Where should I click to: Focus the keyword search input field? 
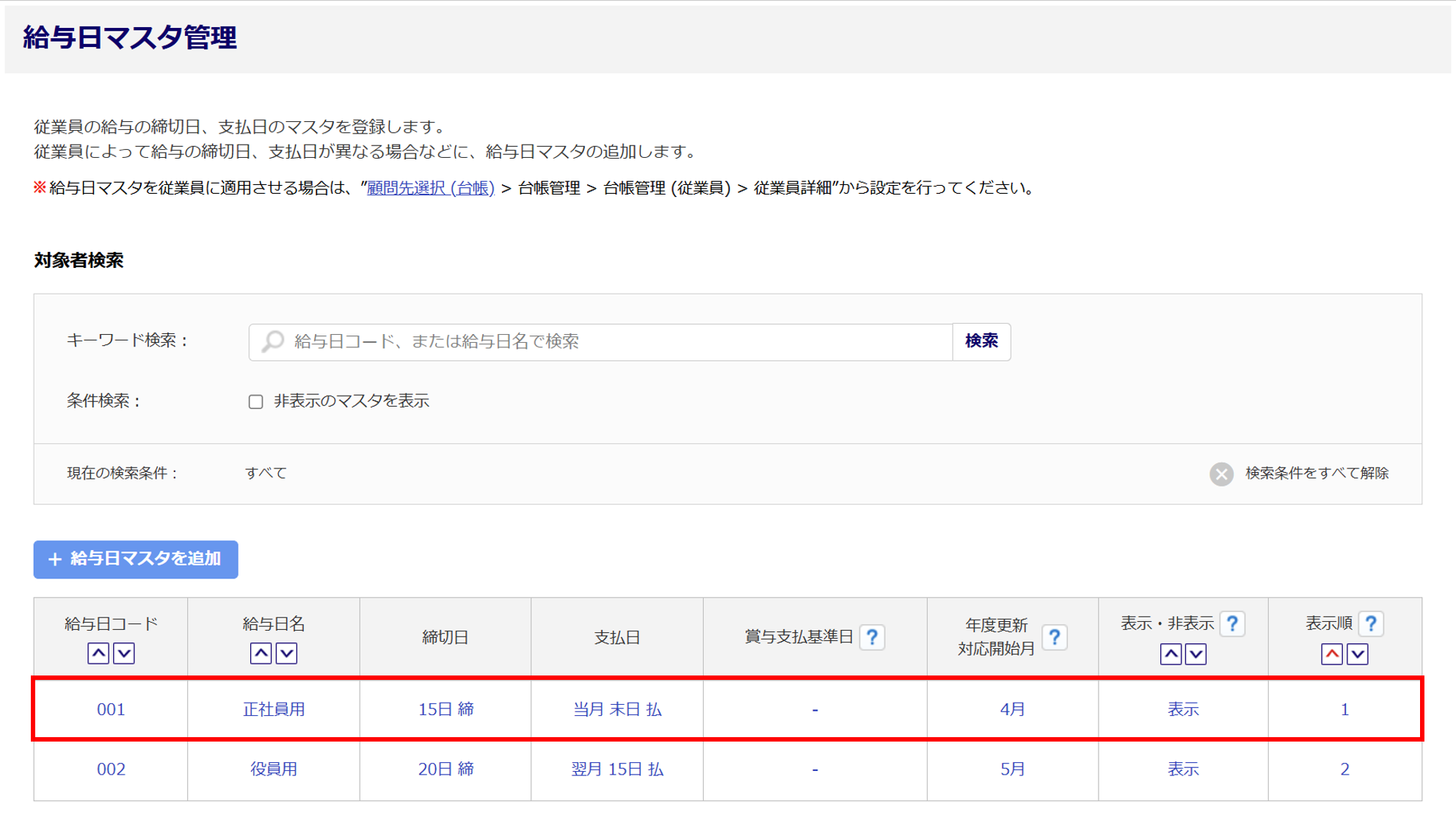pyautogui.click(x=602, y=341)
